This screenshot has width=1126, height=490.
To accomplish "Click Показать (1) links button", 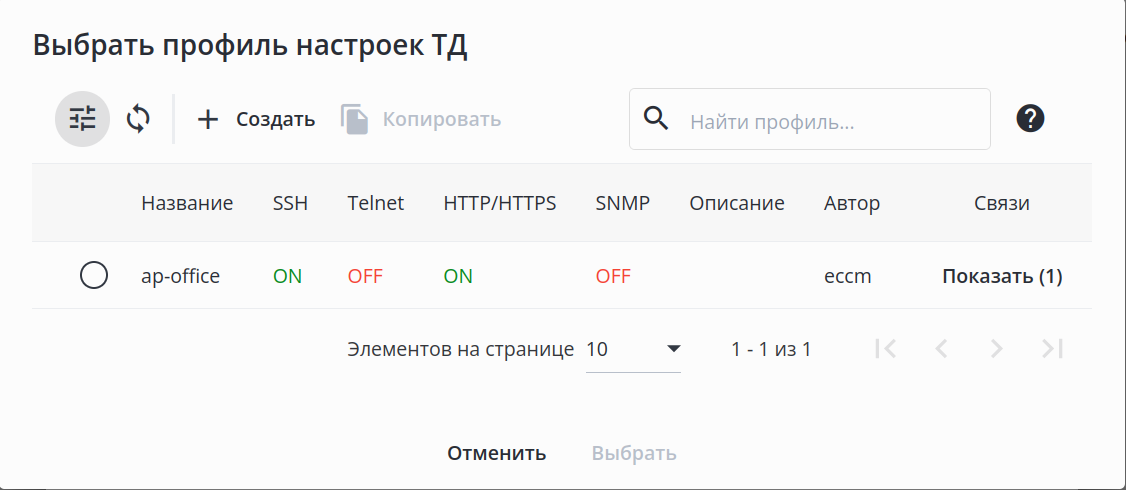I will click(x=1002, y=276).
